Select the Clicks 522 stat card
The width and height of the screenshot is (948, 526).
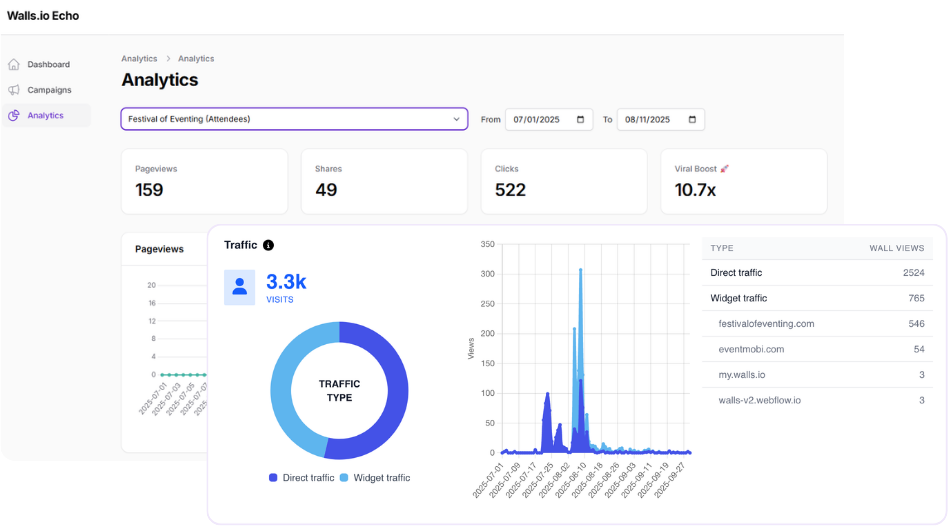tap(564, 181)
